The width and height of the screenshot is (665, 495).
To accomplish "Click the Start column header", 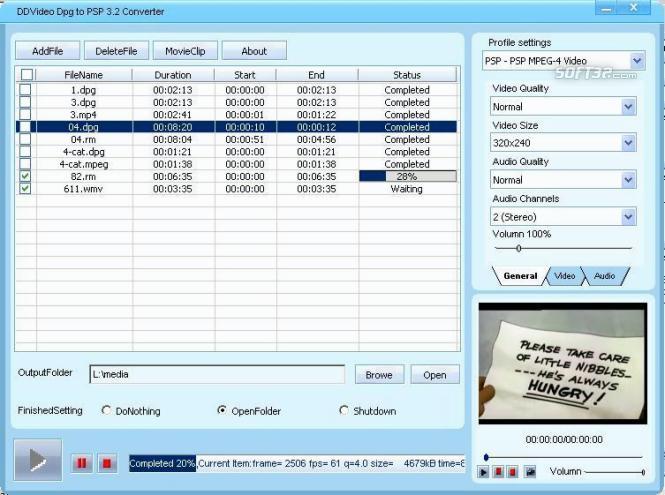I will pos(245,75).
